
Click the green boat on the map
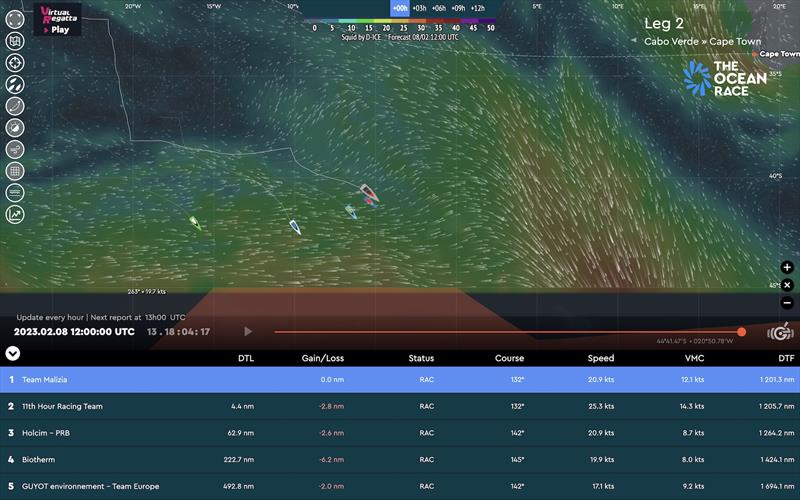point(195,222)
